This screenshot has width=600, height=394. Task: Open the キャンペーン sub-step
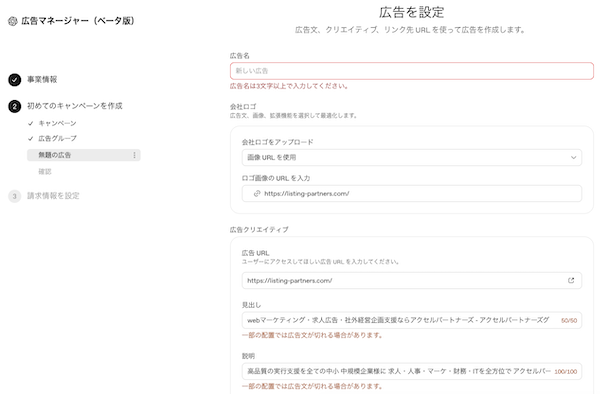[x=57, y=123]
